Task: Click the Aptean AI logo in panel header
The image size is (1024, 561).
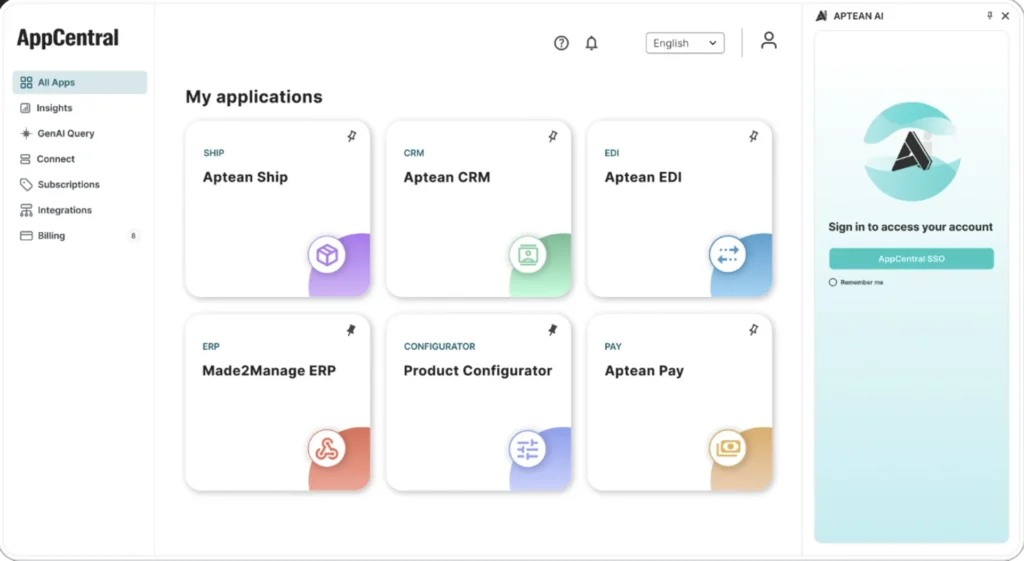Action: pos(822,16)
